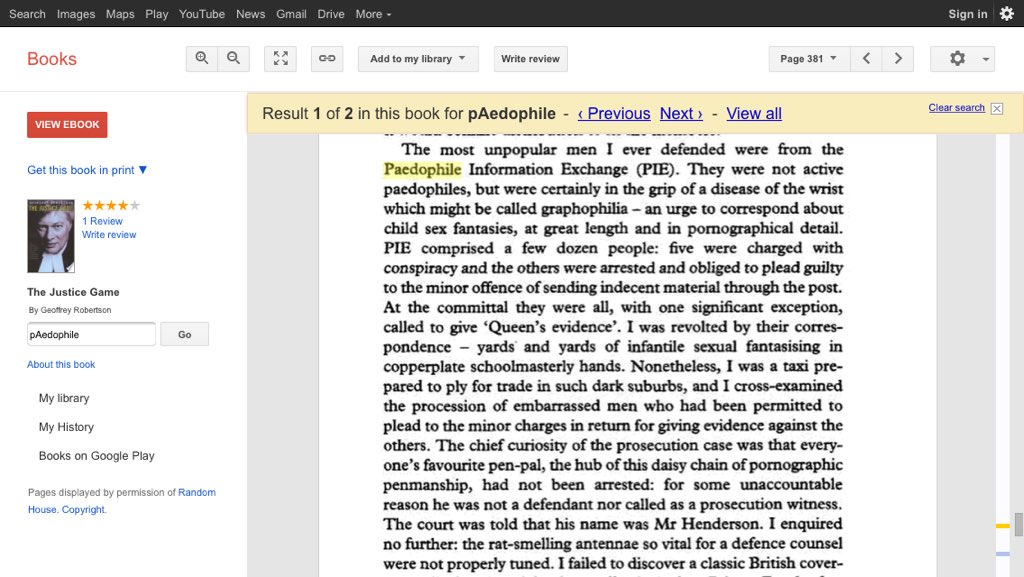Open the Page 381 page selector
The image size is (1024, 577).
[x=809, y=59]
